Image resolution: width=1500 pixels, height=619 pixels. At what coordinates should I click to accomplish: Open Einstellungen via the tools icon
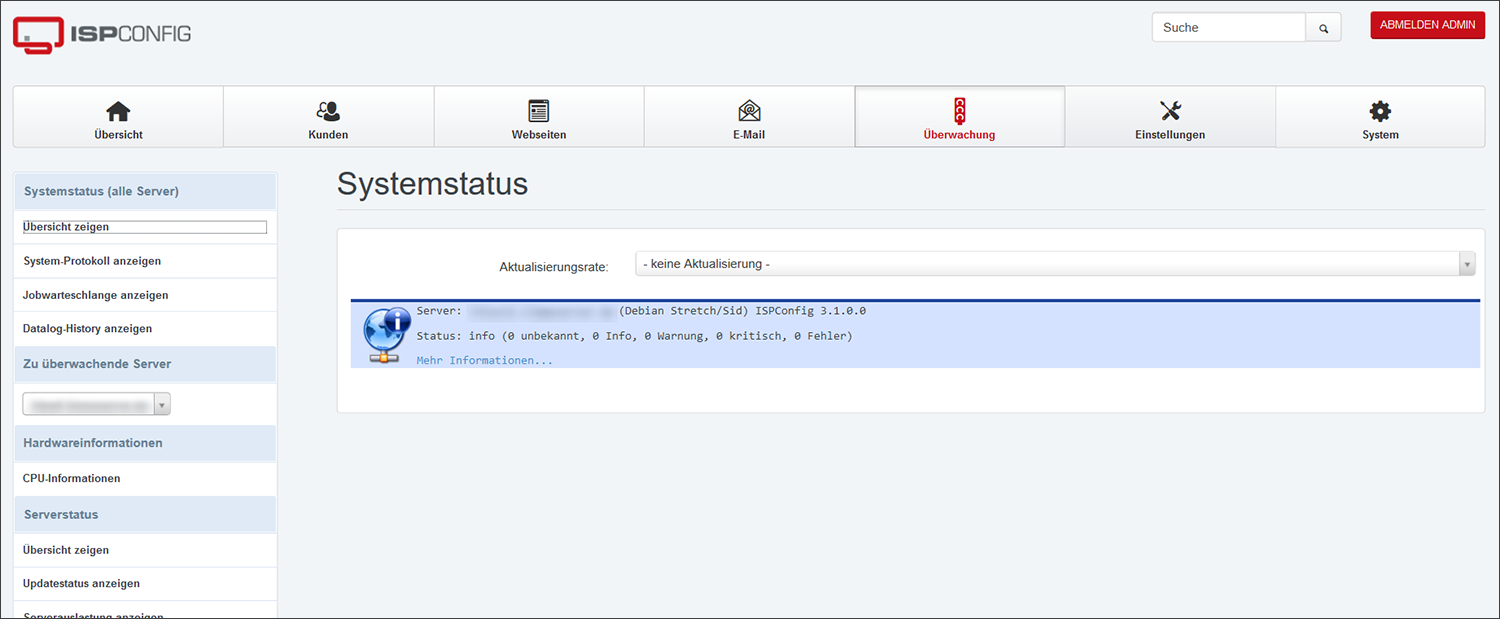click(x=1170, y=111)
